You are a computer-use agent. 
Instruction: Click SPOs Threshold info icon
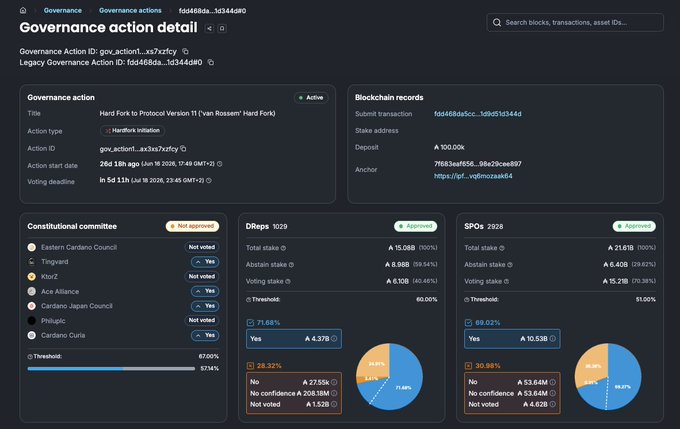click(467, 300)
